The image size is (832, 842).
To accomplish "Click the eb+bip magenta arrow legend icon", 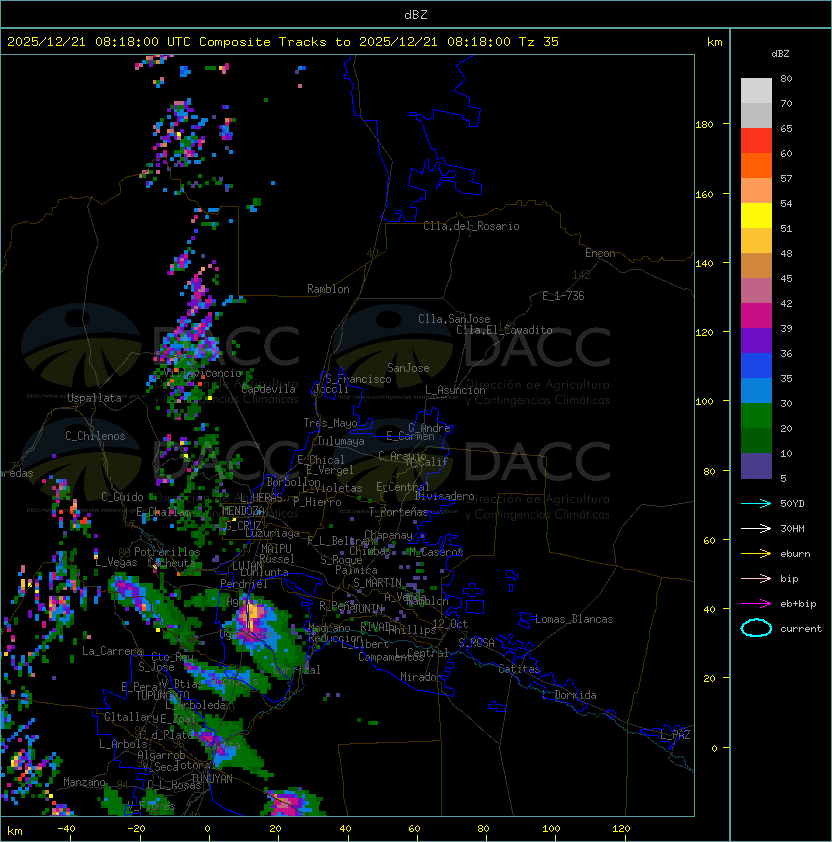I will [x=756, y=604].
